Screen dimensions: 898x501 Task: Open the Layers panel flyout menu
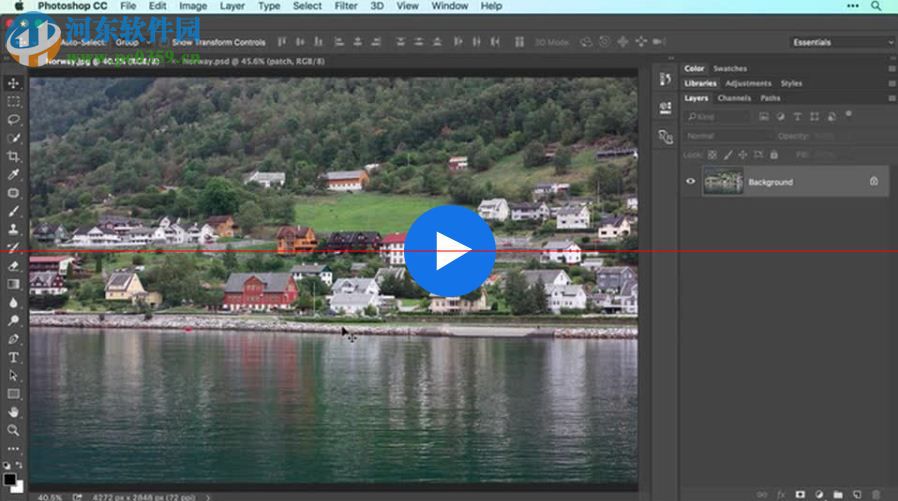892,98
